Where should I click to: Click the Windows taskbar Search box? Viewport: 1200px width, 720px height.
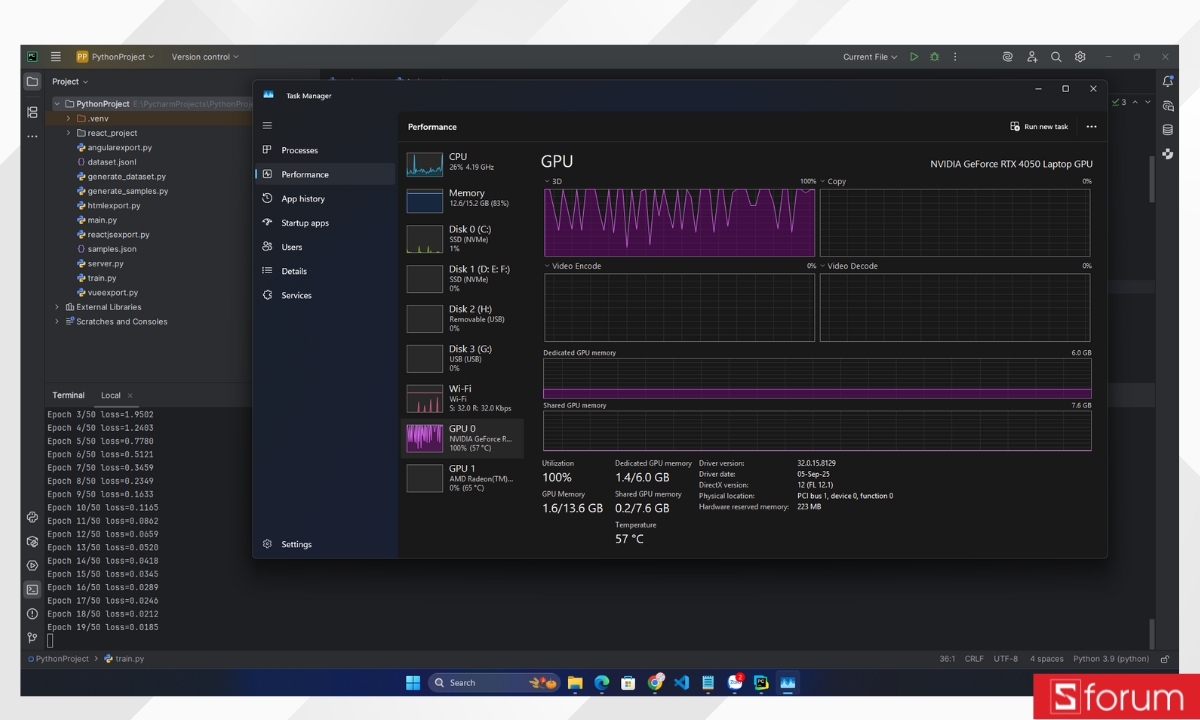tap(492, 683)
